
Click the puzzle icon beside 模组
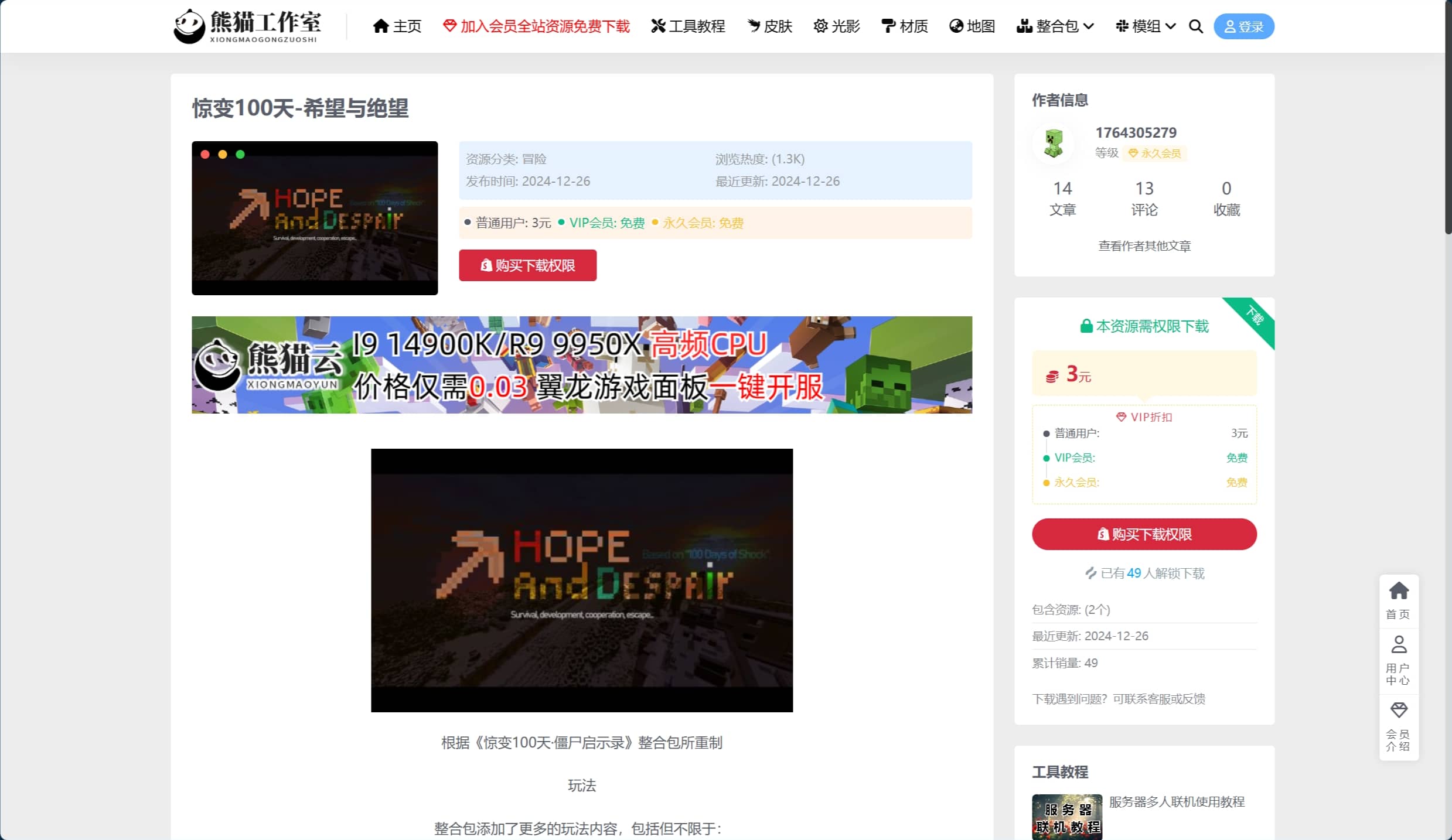1122,26
